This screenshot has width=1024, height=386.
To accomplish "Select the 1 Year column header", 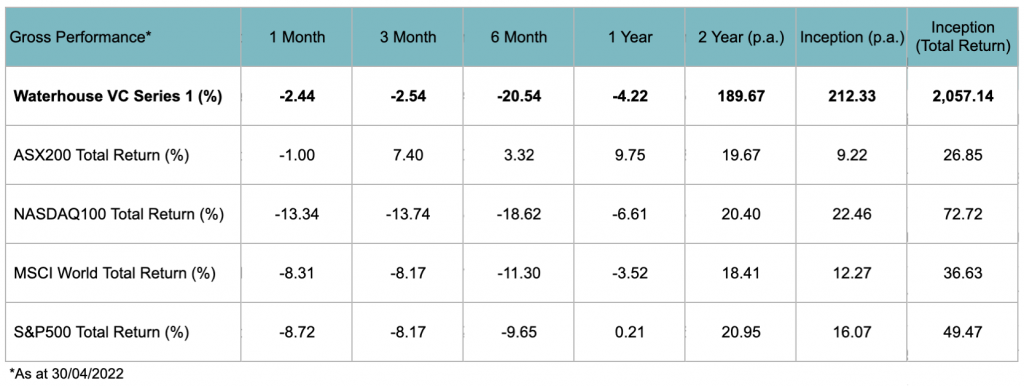I will pos(630,37).
